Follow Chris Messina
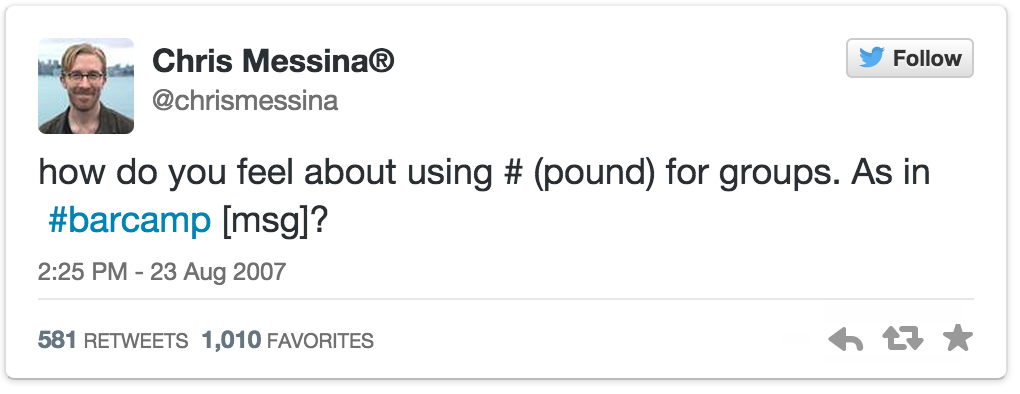This screenshot has width=1020, height=394. coord(909,58)
